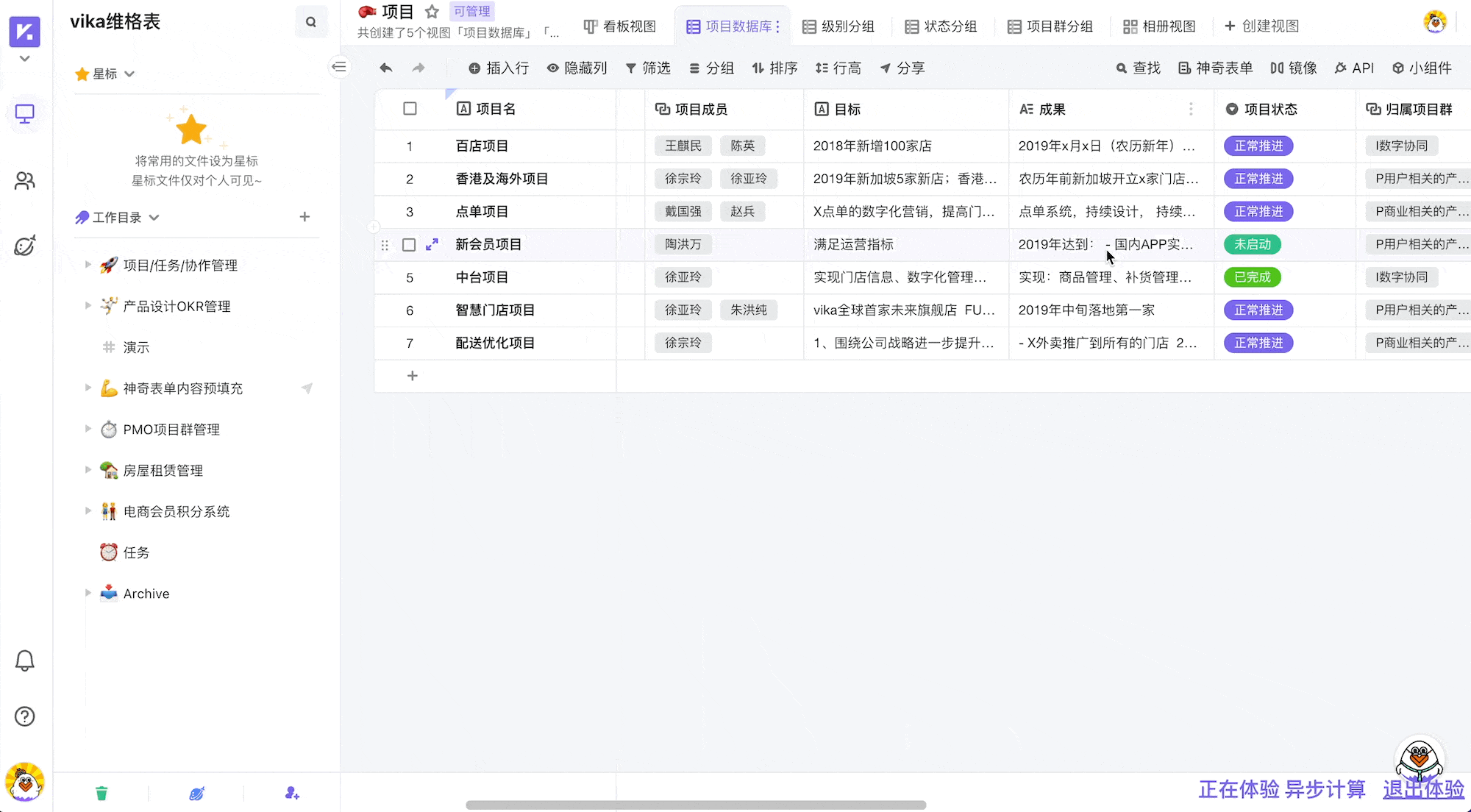The width and height of the screenshot is (1471, 812).
Task: Switch to the 看板视图 tab
Action: pos(621,26)
